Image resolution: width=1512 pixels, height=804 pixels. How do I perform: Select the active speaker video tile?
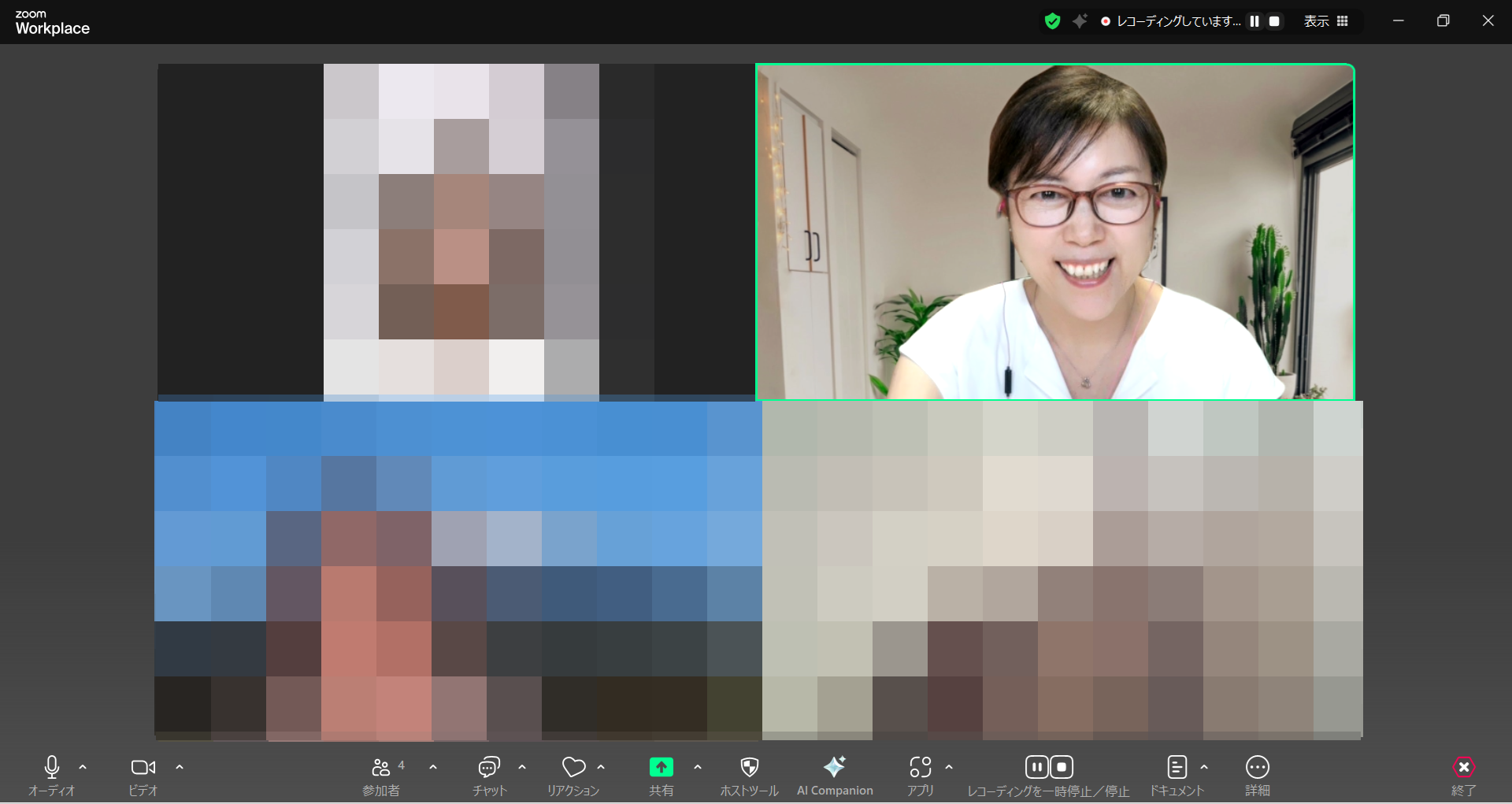tap(1055, 232)
